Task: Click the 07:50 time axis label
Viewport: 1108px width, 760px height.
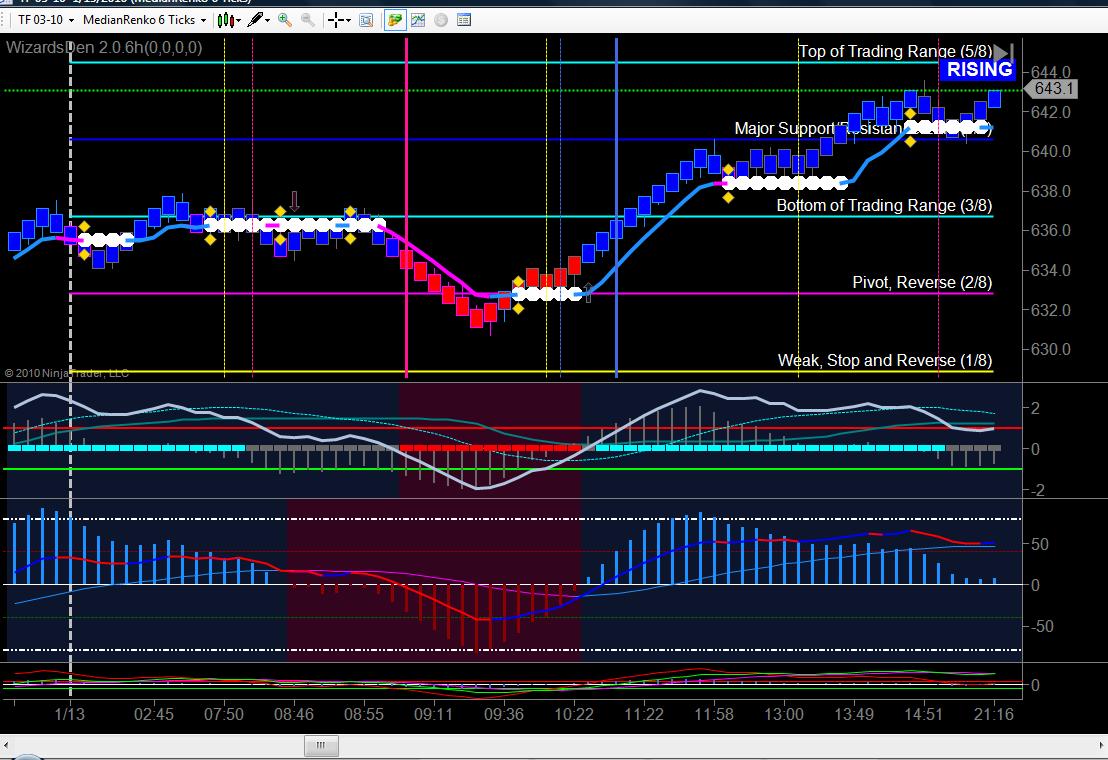Action: pos(223,714)
